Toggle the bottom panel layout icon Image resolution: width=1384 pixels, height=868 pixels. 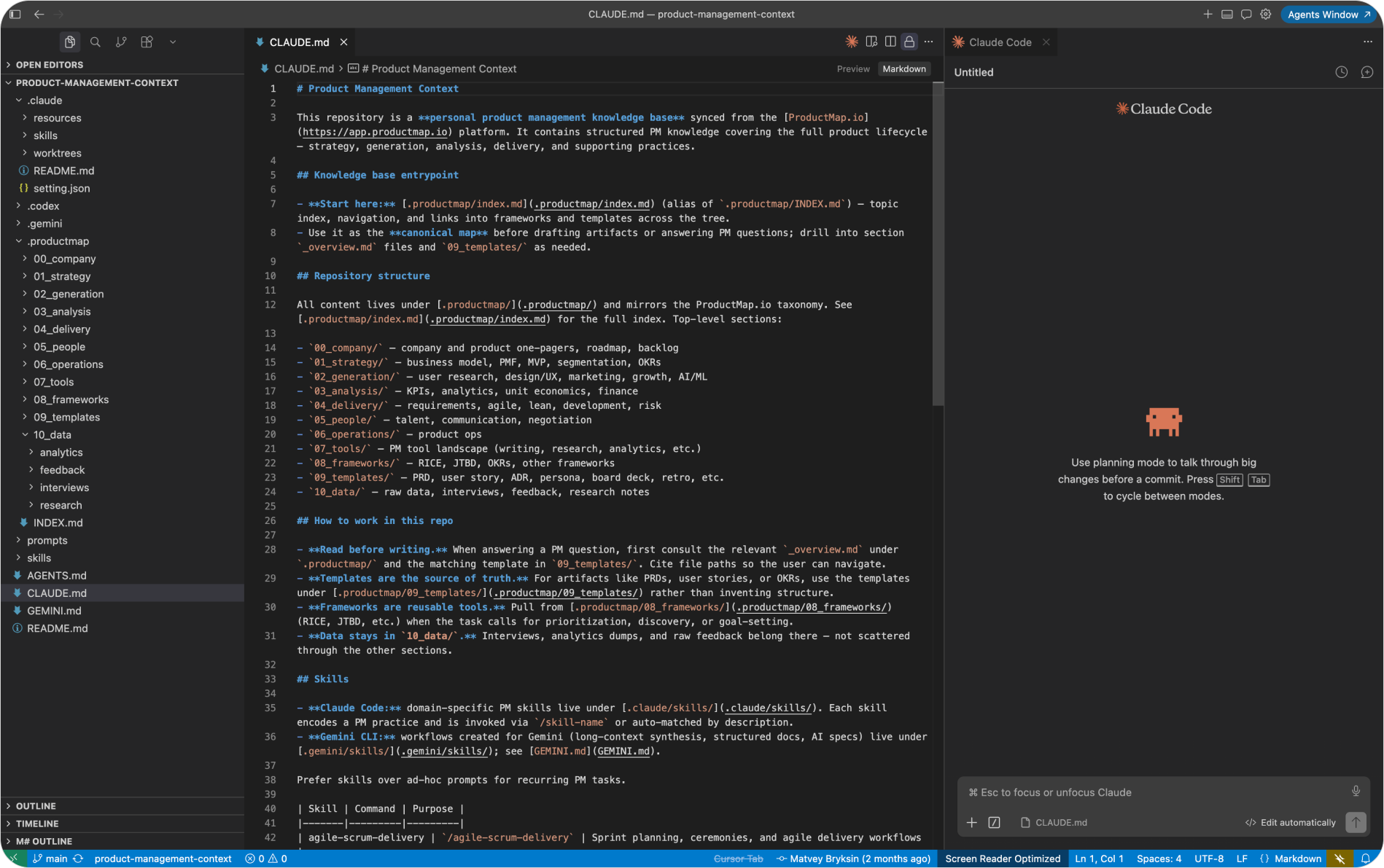pyautogui.click(x=1227, y=14)
